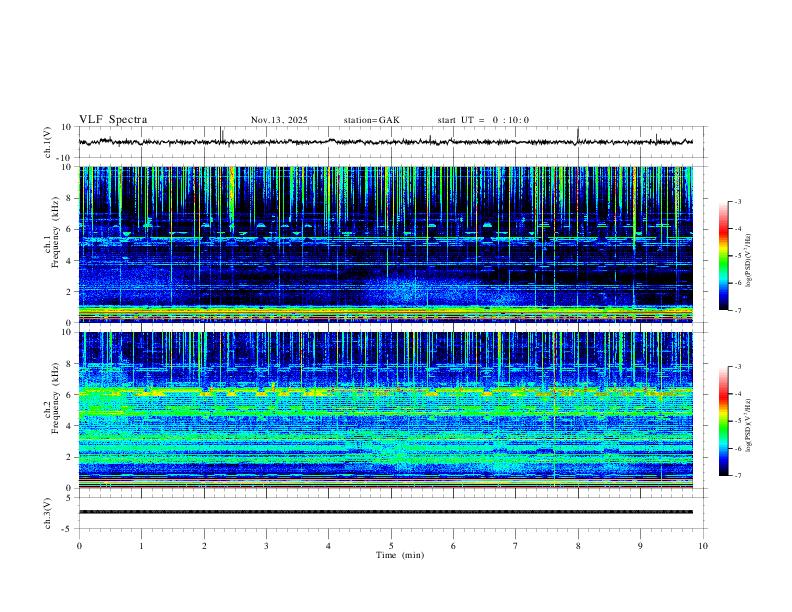Click the 'ch.3(V)' axis label
Image resolution: width=792 pixels, height=612 pixels.
pos(48,513)
